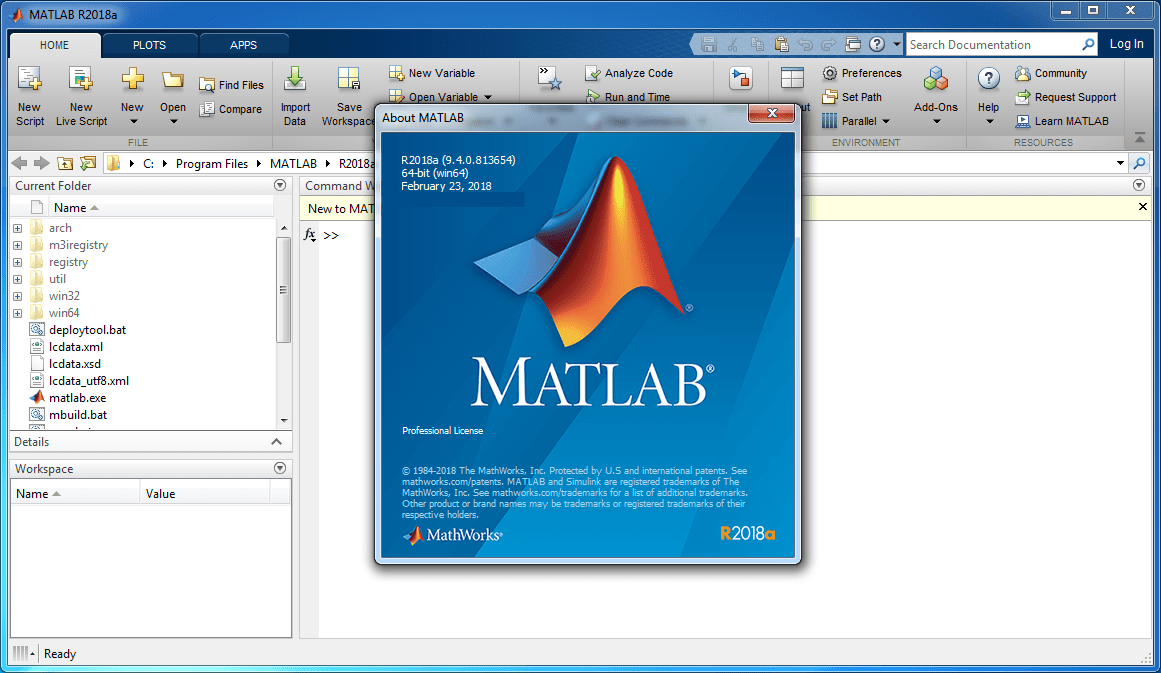
Task: Click Learn MATLAB
Action: click(x=1062, y=121)
